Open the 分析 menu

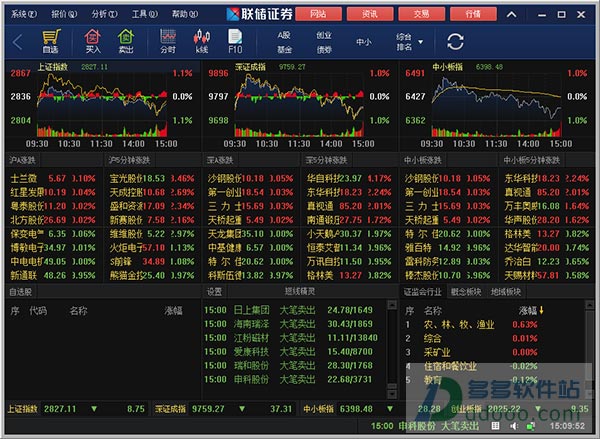104,14
